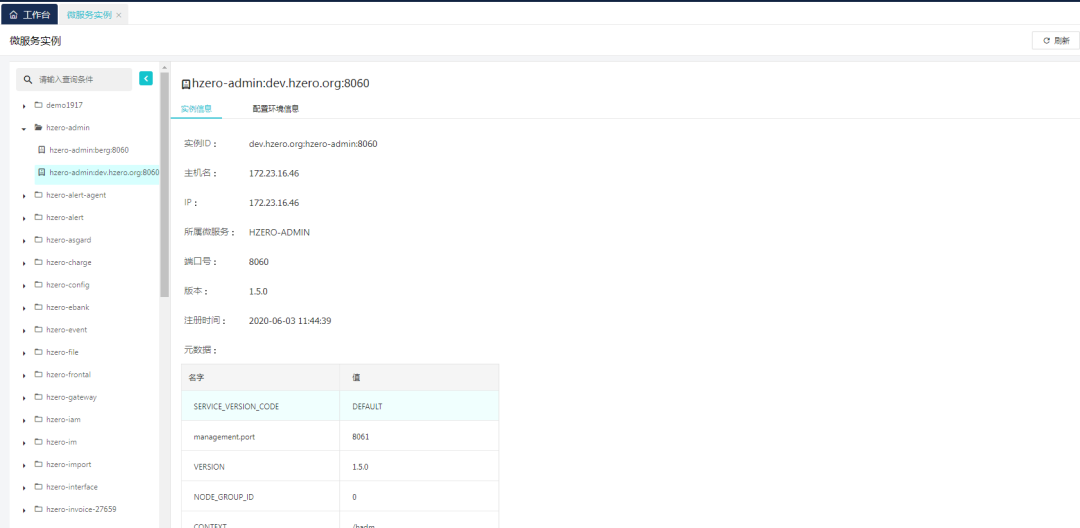Expand the hzero-file tree node
Image resolution: width=1080 pixels, height=528 pixels.
pyautogui.click(x=24, y=353)
